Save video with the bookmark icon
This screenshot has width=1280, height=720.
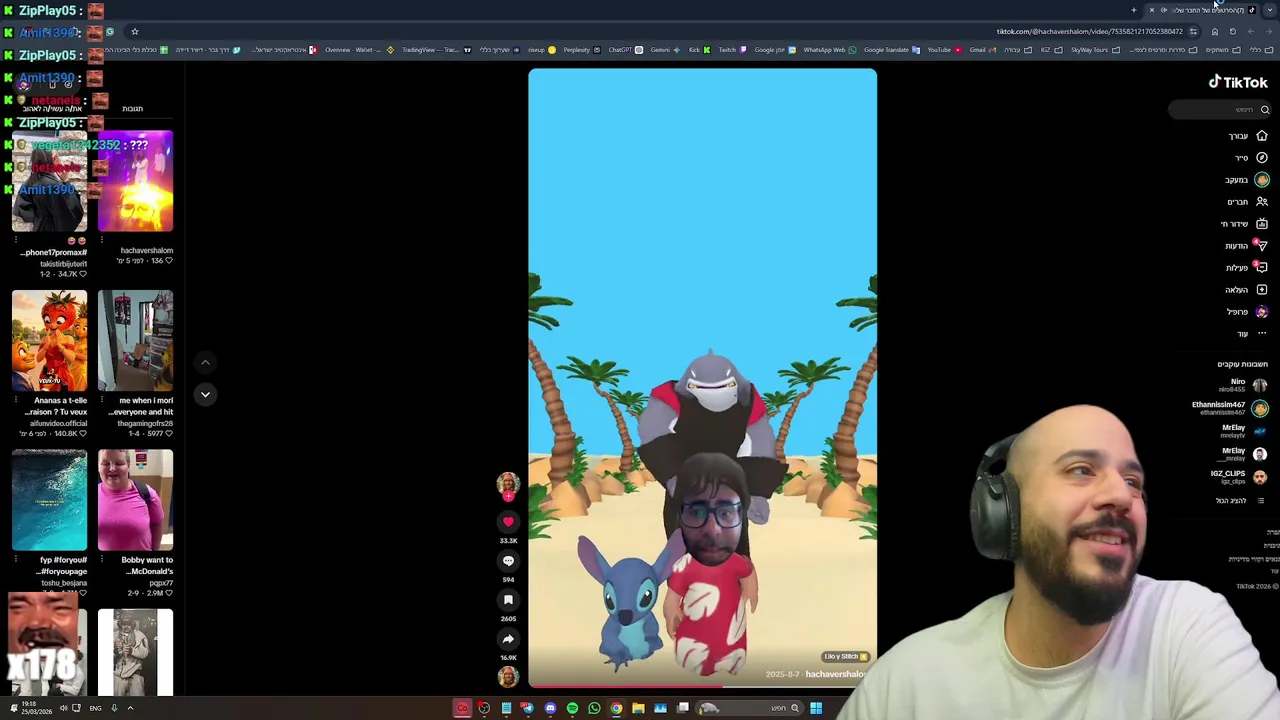pyautogui.click(x=508, y=600)
